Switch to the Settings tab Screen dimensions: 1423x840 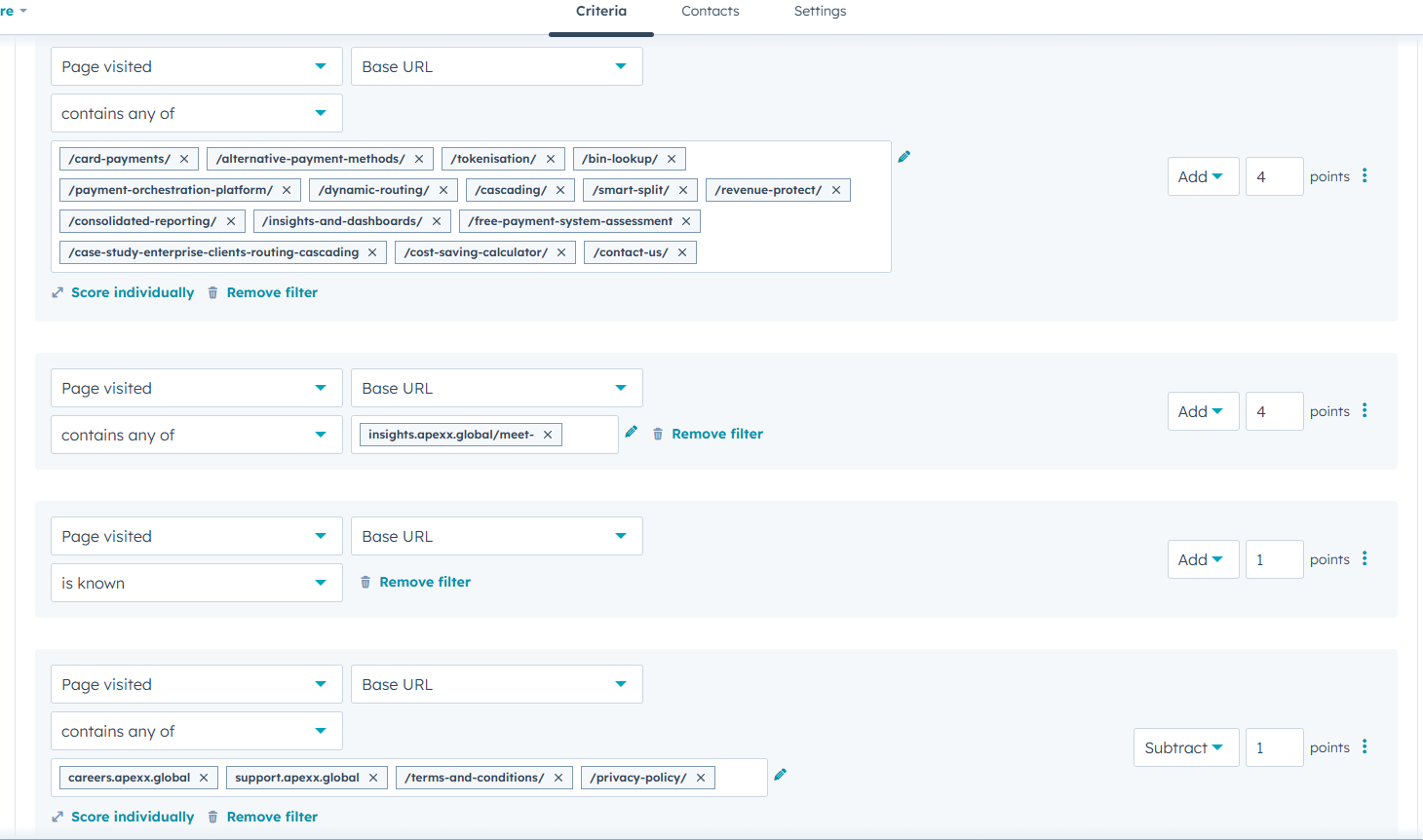pyautogui.click(x=820, y=11)
